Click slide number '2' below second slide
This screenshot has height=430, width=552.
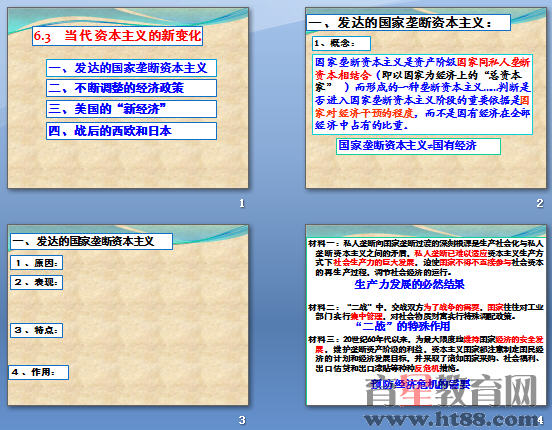[x=540, y=203]
